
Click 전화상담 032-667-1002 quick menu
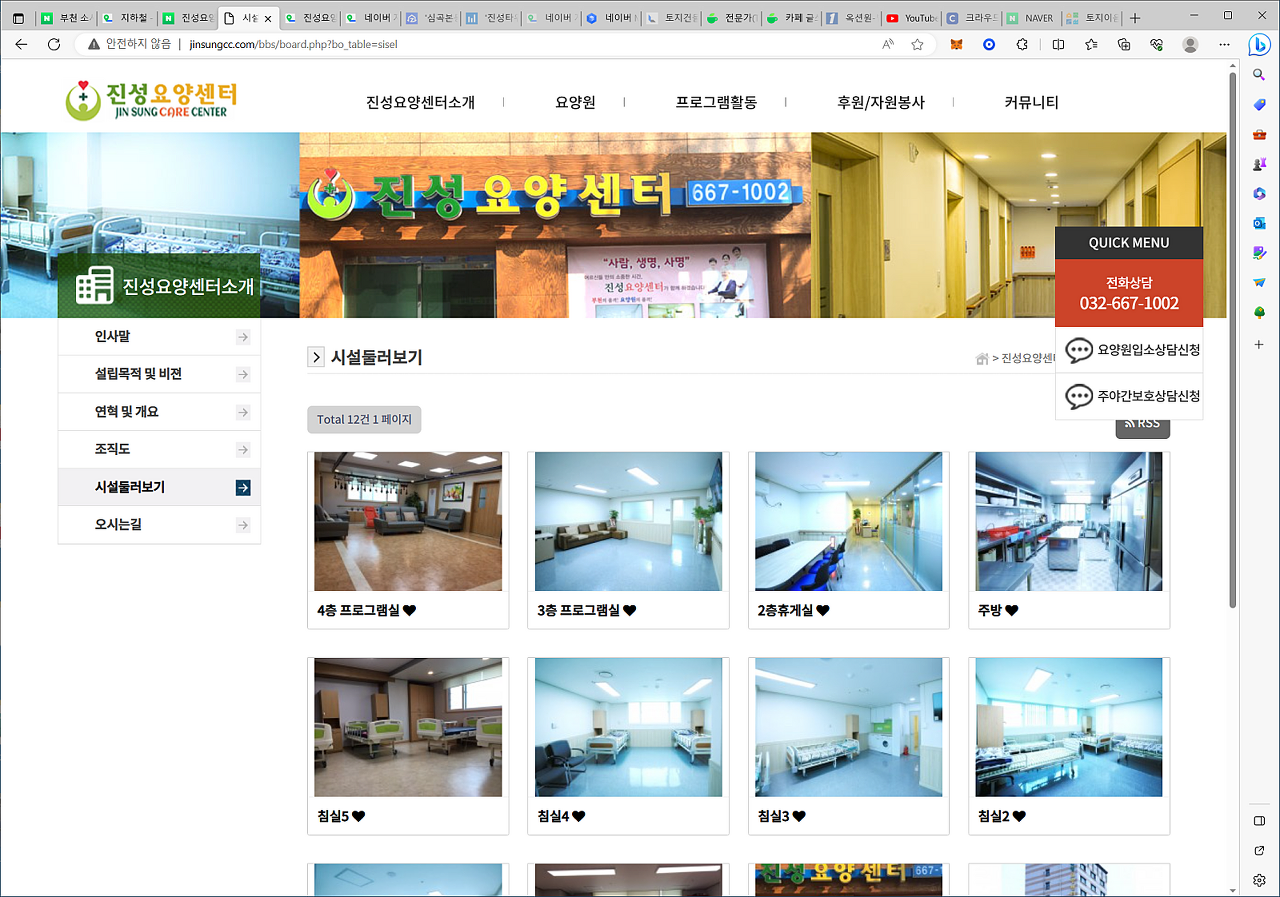(1129, 293)
